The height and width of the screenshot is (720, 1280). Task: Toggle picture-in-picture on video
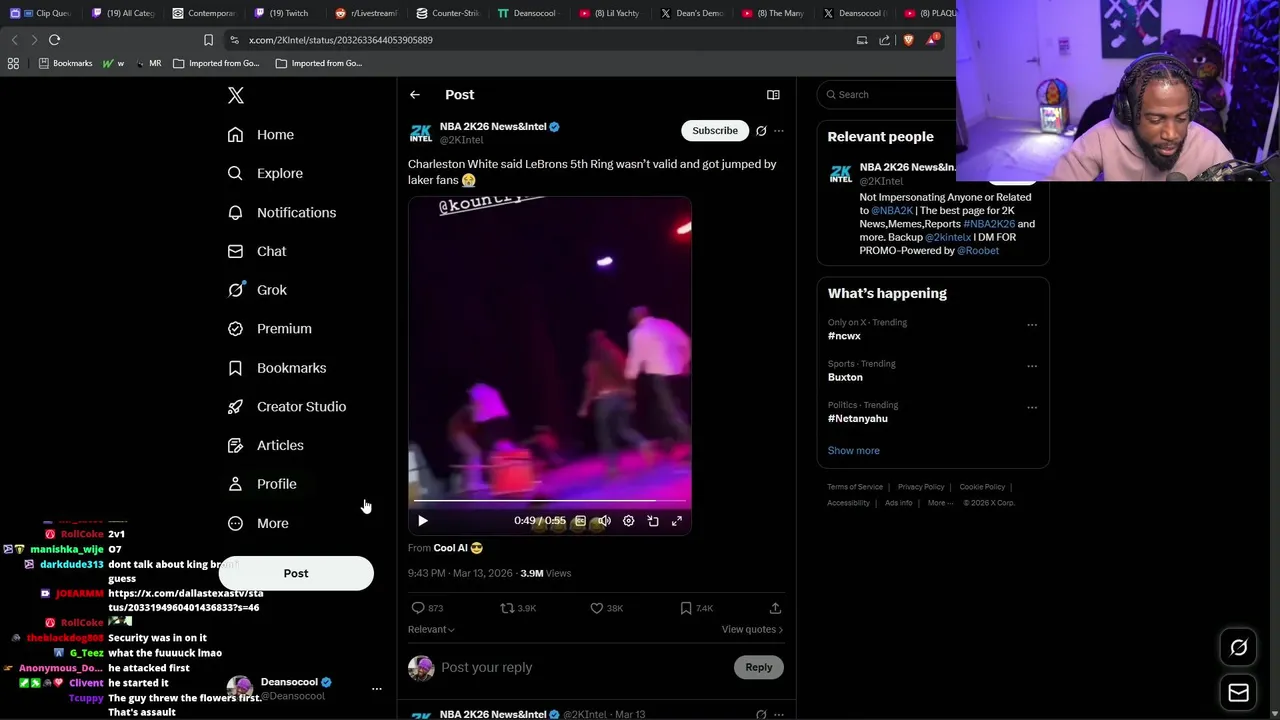(x=653, y=521)
